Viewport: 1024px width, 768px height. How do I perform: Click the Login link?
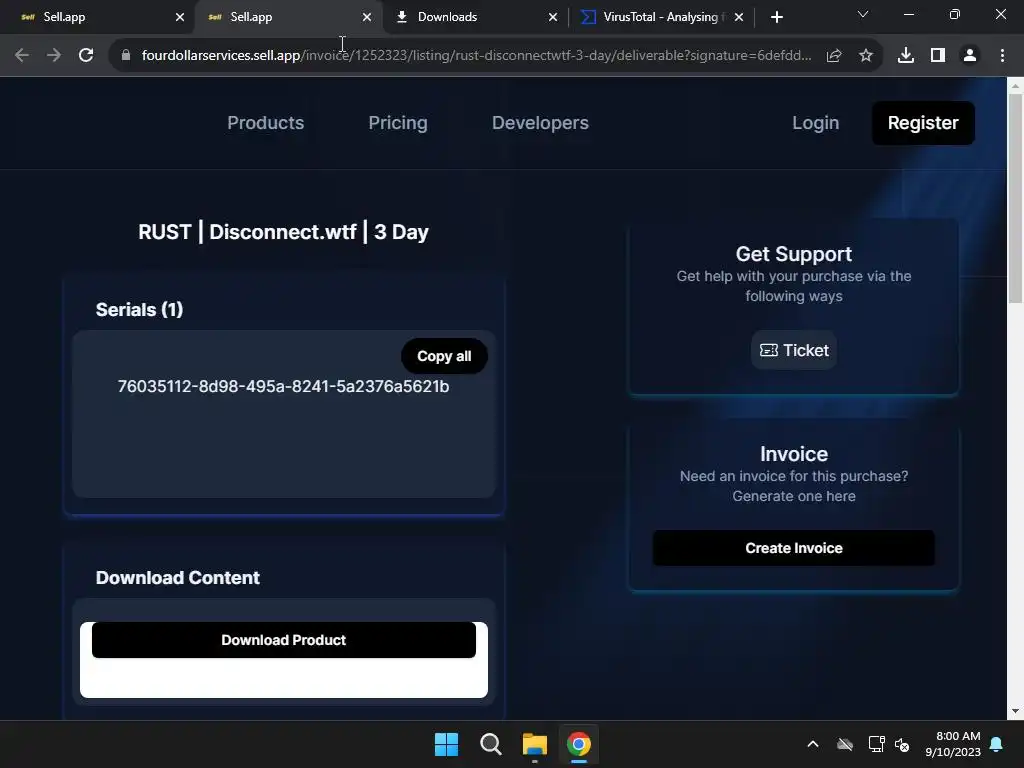(816, 123)
